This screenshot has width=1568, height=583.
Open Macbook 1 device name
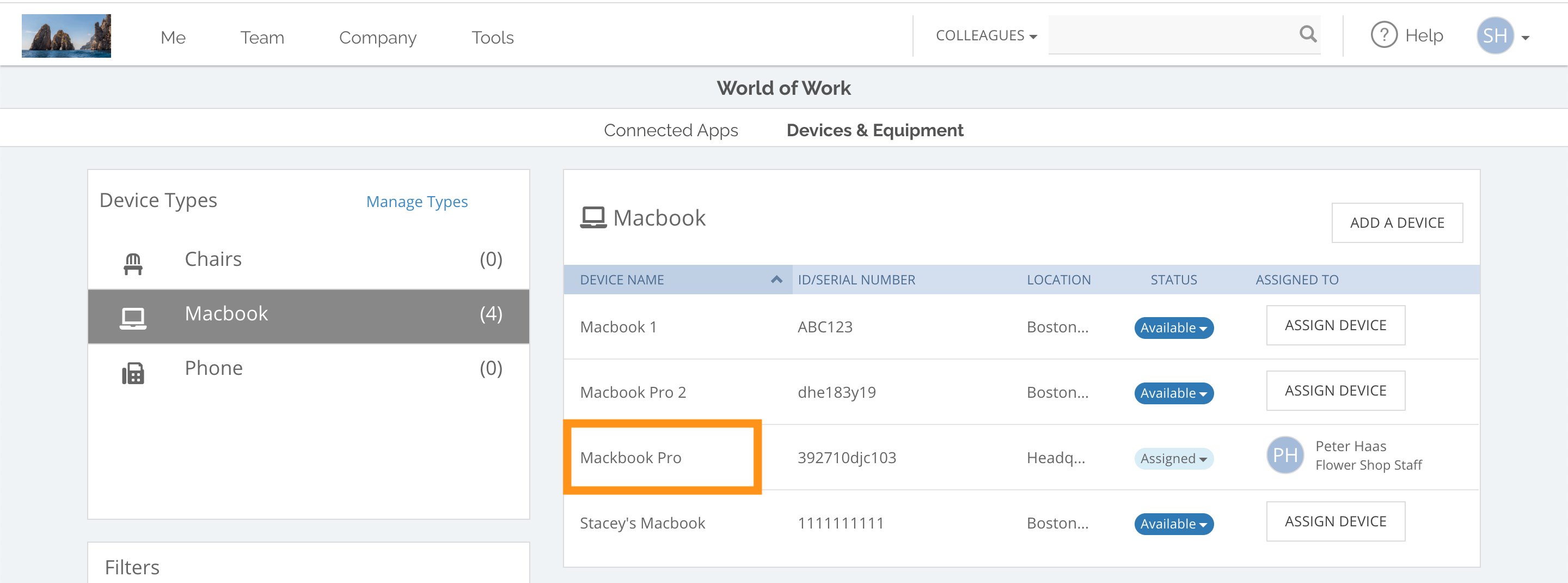618,326
